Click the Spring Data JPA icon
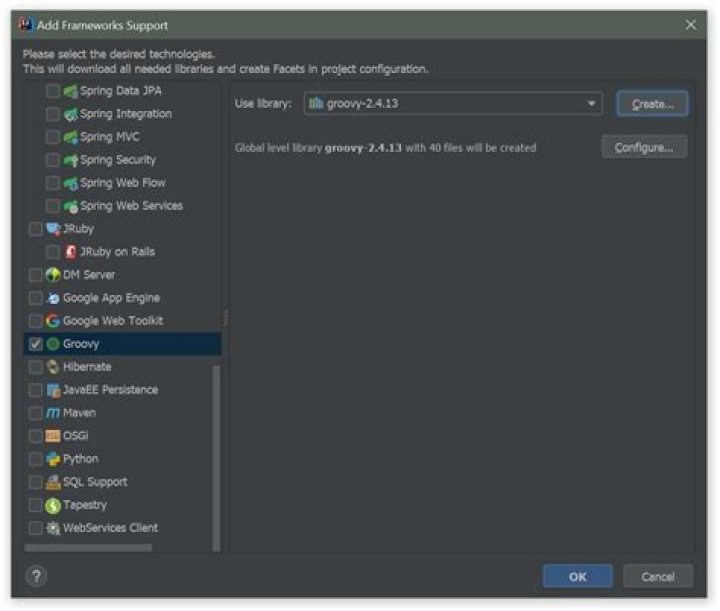This screenshot has width=720, height=611. [x=70, y=91]
